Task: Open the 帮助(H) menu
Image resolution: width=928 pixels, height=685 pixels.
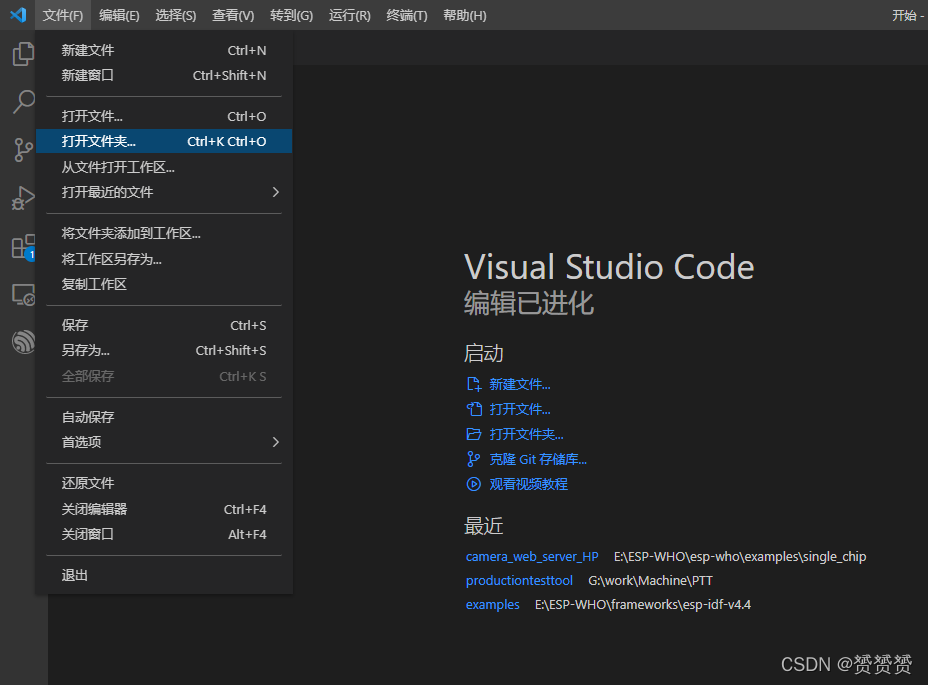Action: click(x=465, y=15)
